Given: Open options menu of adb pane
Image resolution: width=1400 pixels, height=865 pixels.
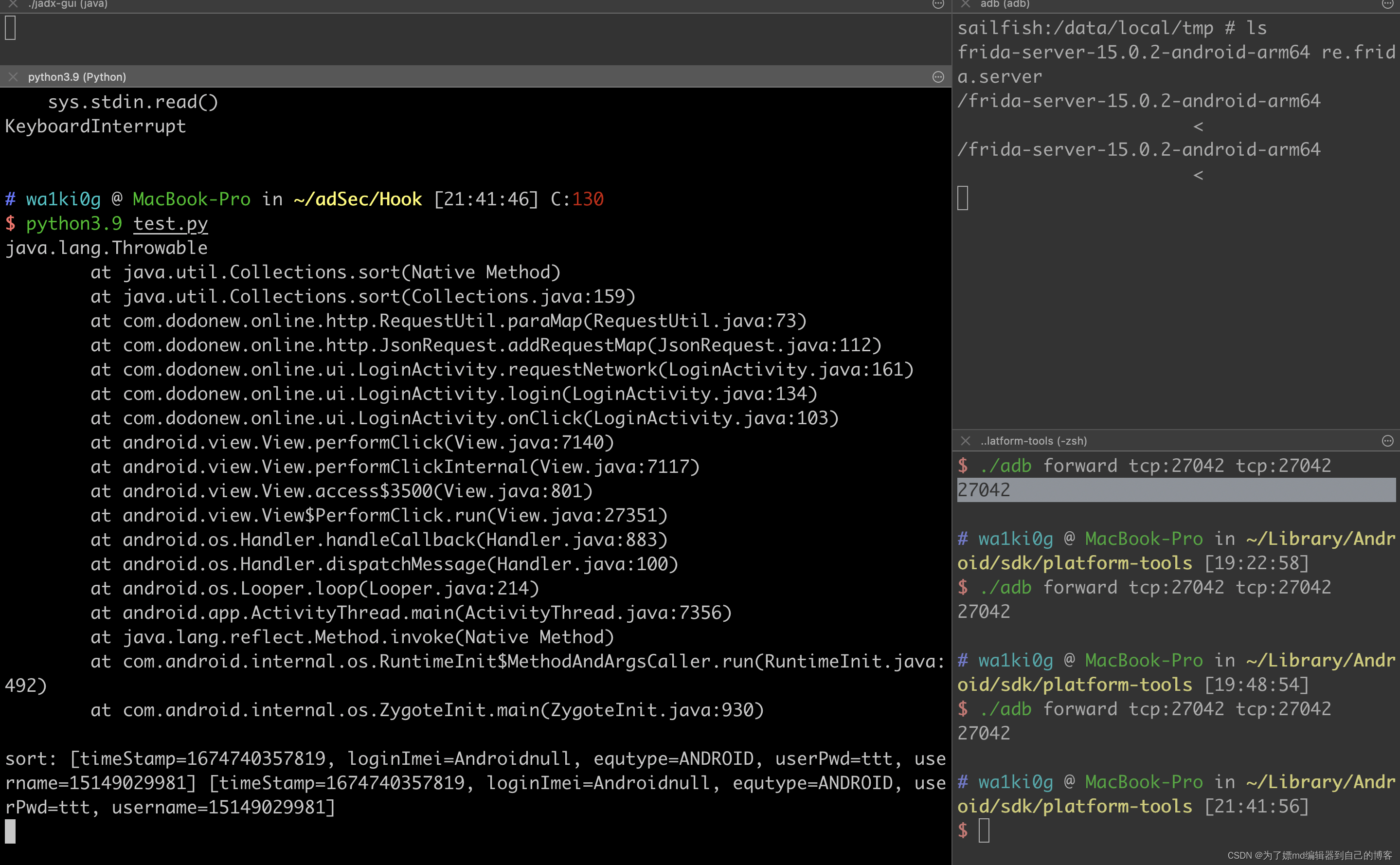Looking at the screenshot, I should coord(1387,3).
